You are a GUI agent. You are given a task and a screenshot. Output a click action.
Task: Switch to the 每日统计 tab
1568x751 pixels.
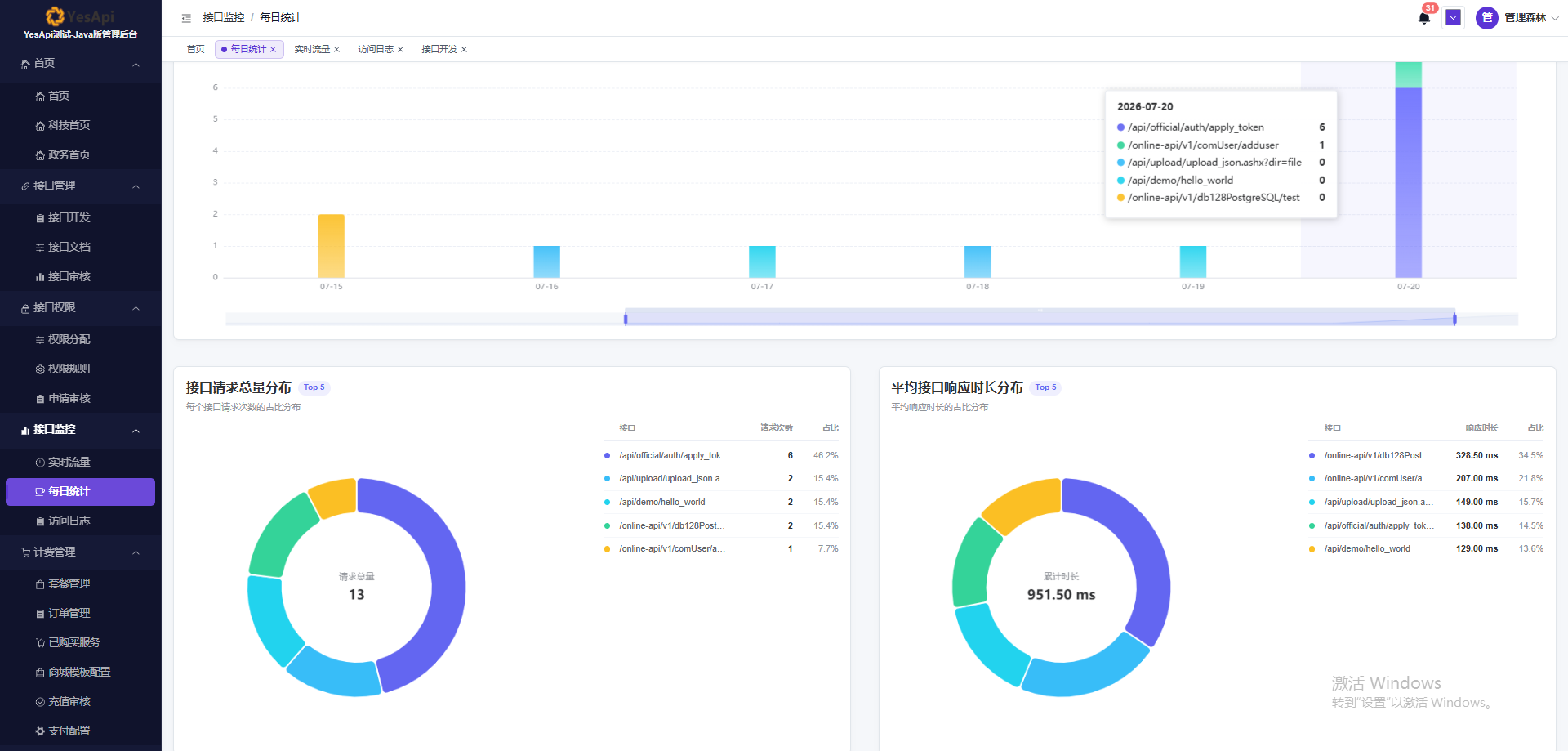pos(248,49)
